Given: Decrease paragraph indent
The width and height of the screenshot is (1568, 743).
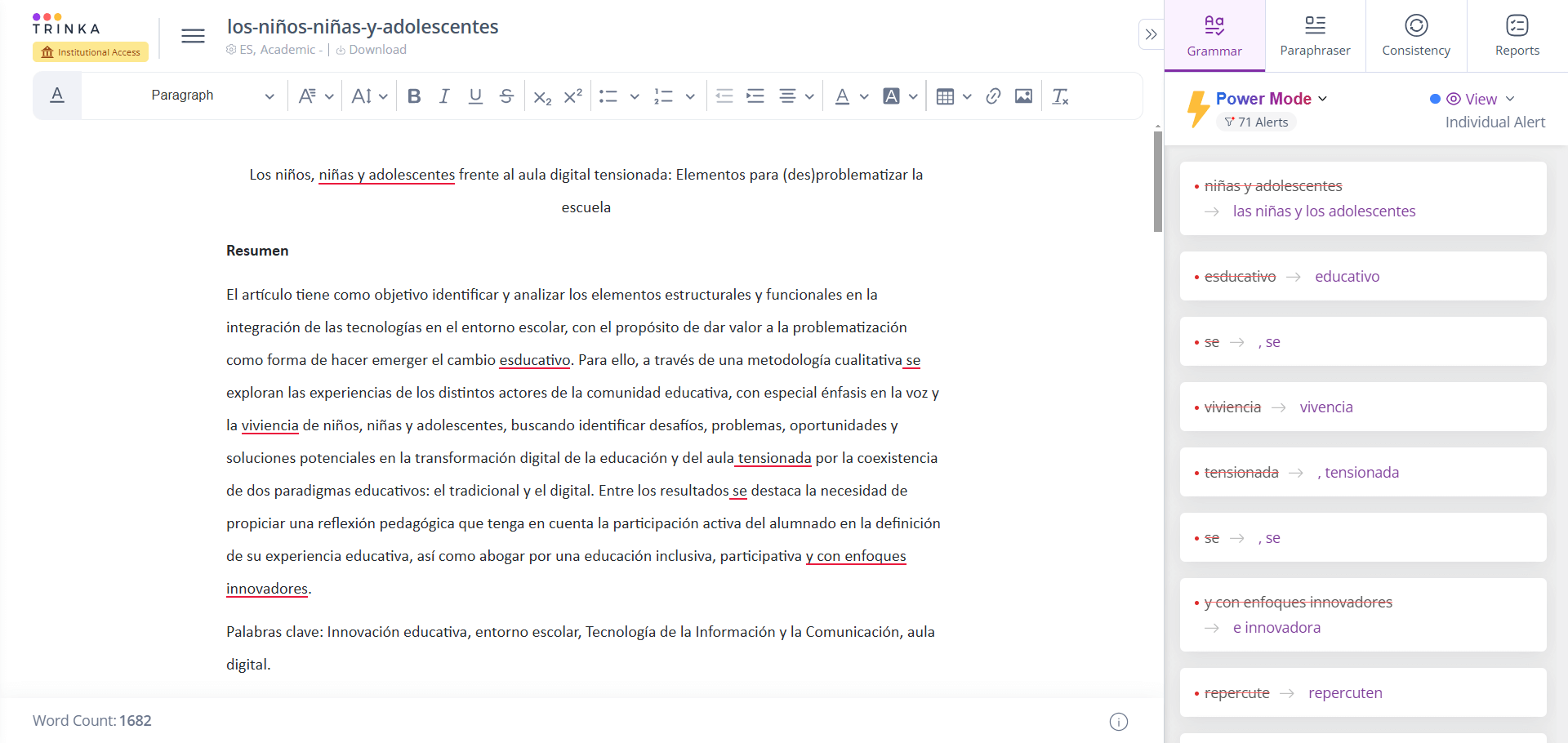Looking at the screenshot, I should click(724, 96).
